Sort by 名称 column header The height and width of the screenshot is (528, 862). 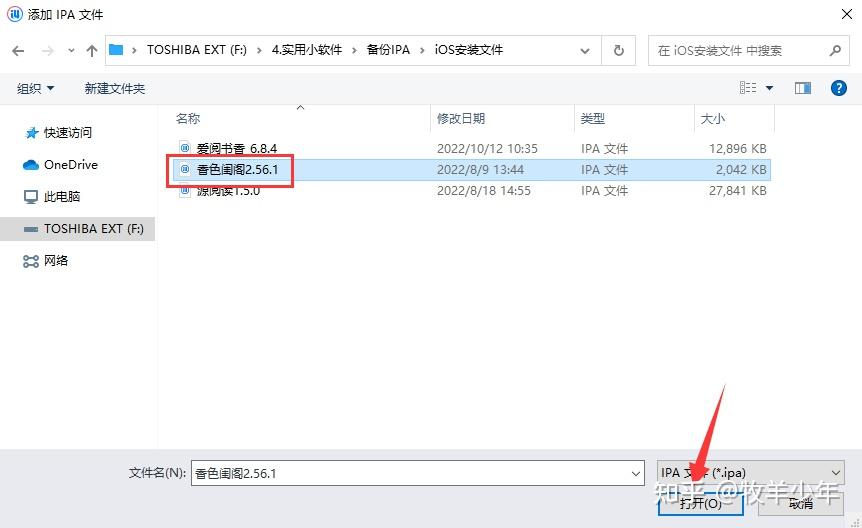(x=188, y=119)
